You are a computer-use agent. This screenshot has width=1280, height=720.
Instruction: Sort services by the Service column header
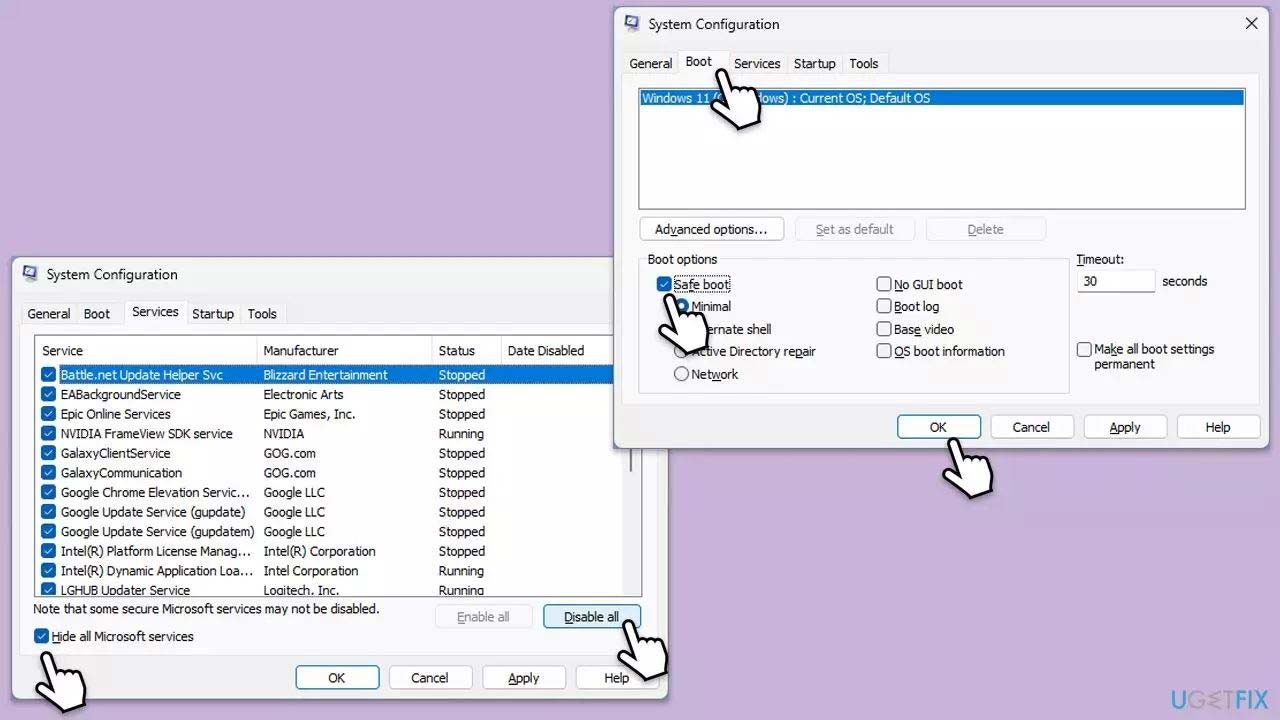147,351
